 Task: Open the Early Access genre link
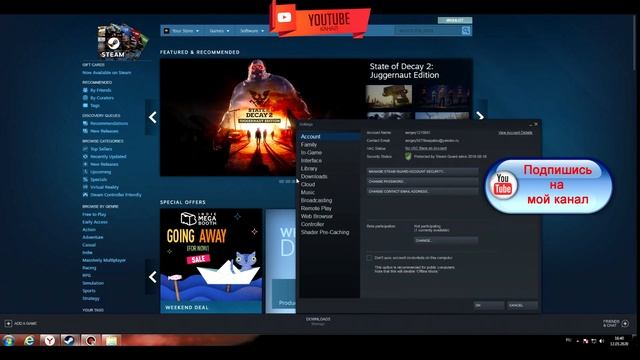pyautogui.click(x=95, y=222)
